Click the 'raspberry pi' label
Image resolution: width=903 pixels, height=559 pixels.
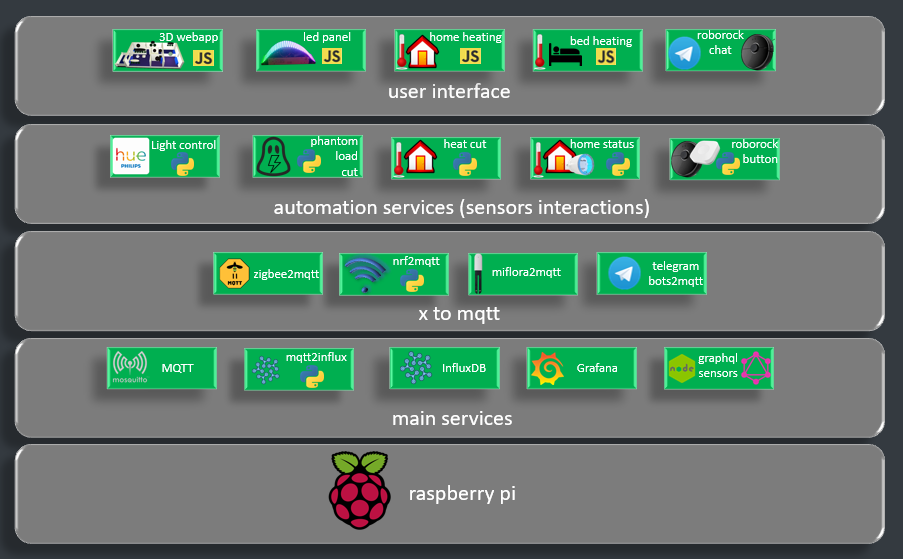[462, 494]
